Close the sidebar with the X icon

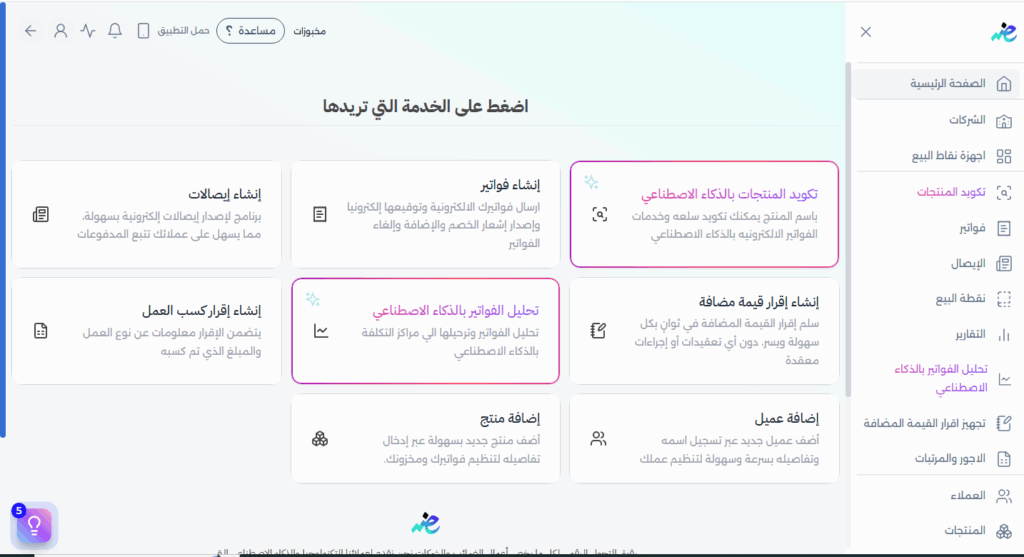pos(866,32)
